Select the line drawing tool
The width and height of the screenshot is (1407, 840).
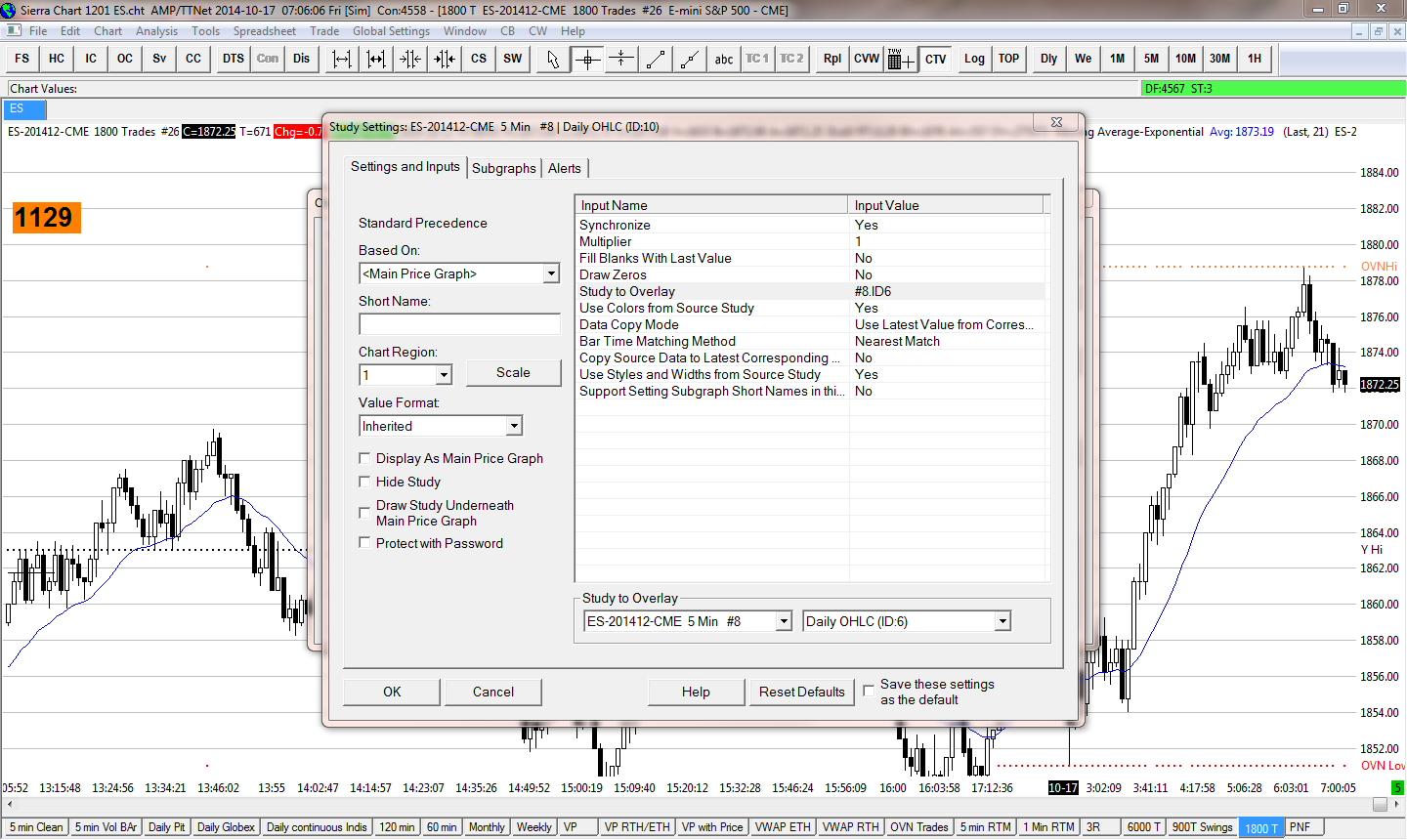point(656,59)
